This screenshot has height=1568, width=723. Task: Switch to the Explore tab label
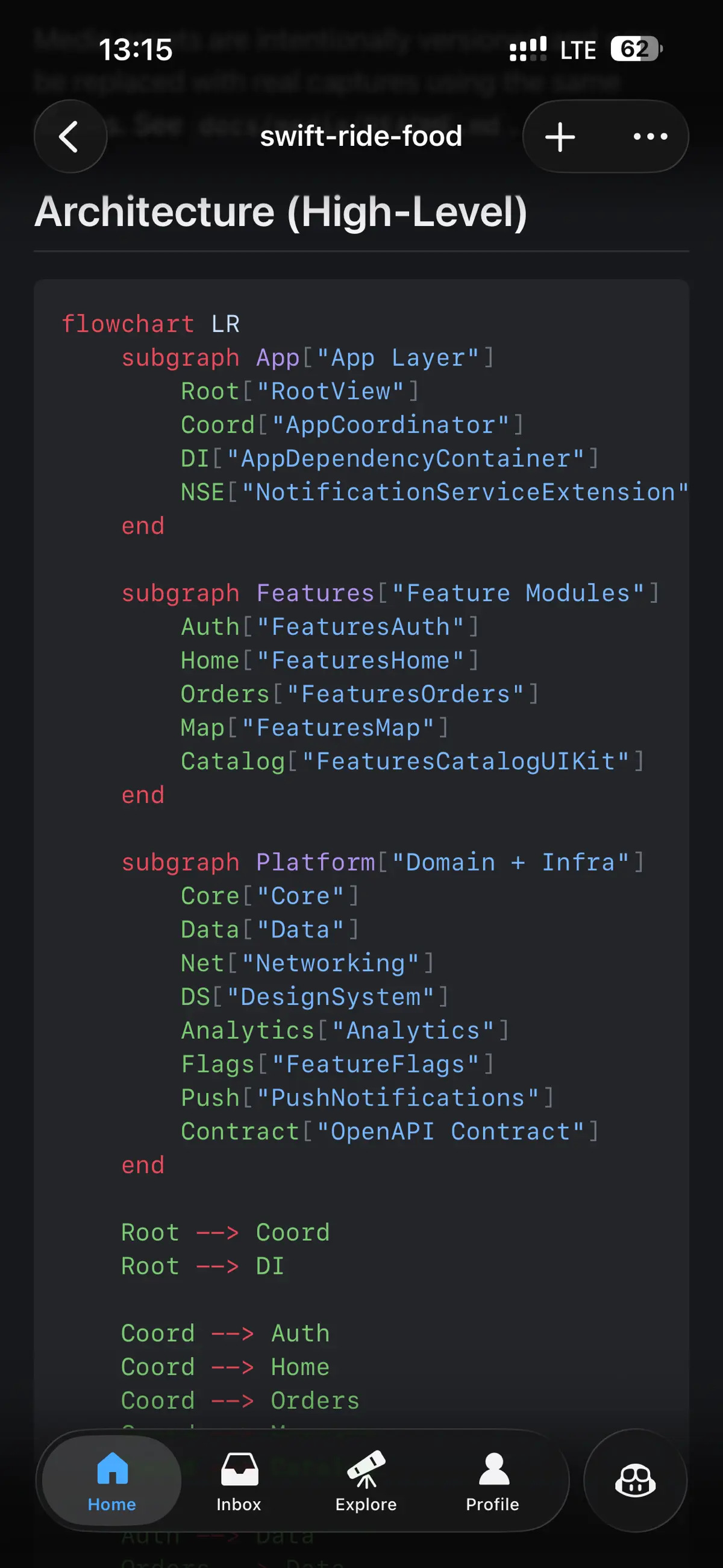pyautogui.click(x=366, y=1504)
